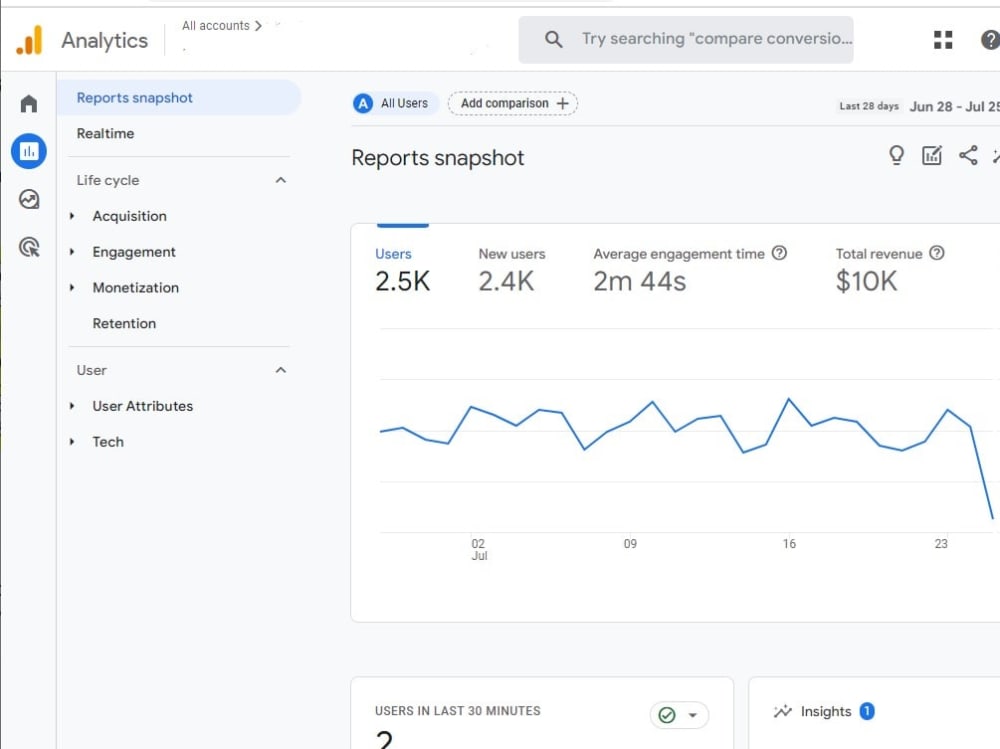
Task: Click the Customize report edit icon
Action: pos(932,155)
